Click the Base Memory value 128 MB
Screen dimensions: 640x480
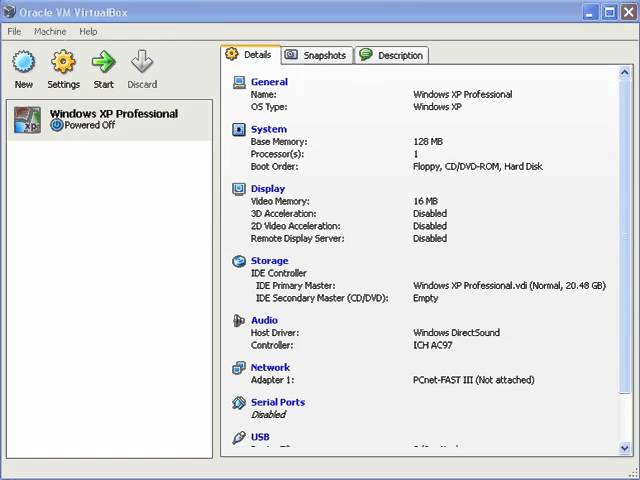428,142
